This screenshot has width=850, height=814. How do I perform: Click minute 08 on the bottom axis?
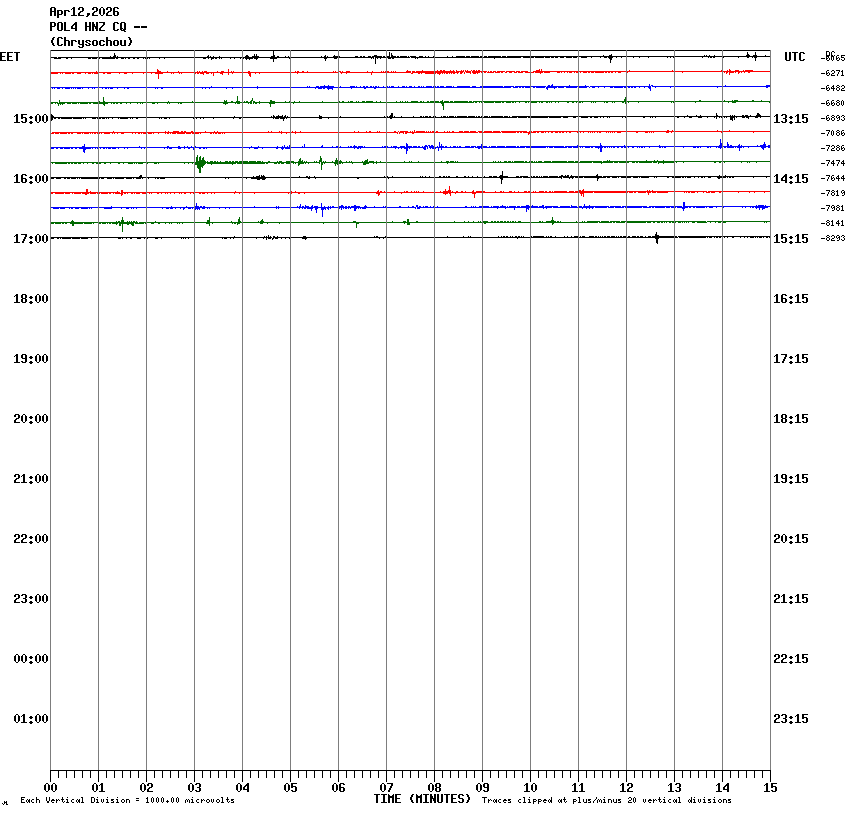[434, 788]
